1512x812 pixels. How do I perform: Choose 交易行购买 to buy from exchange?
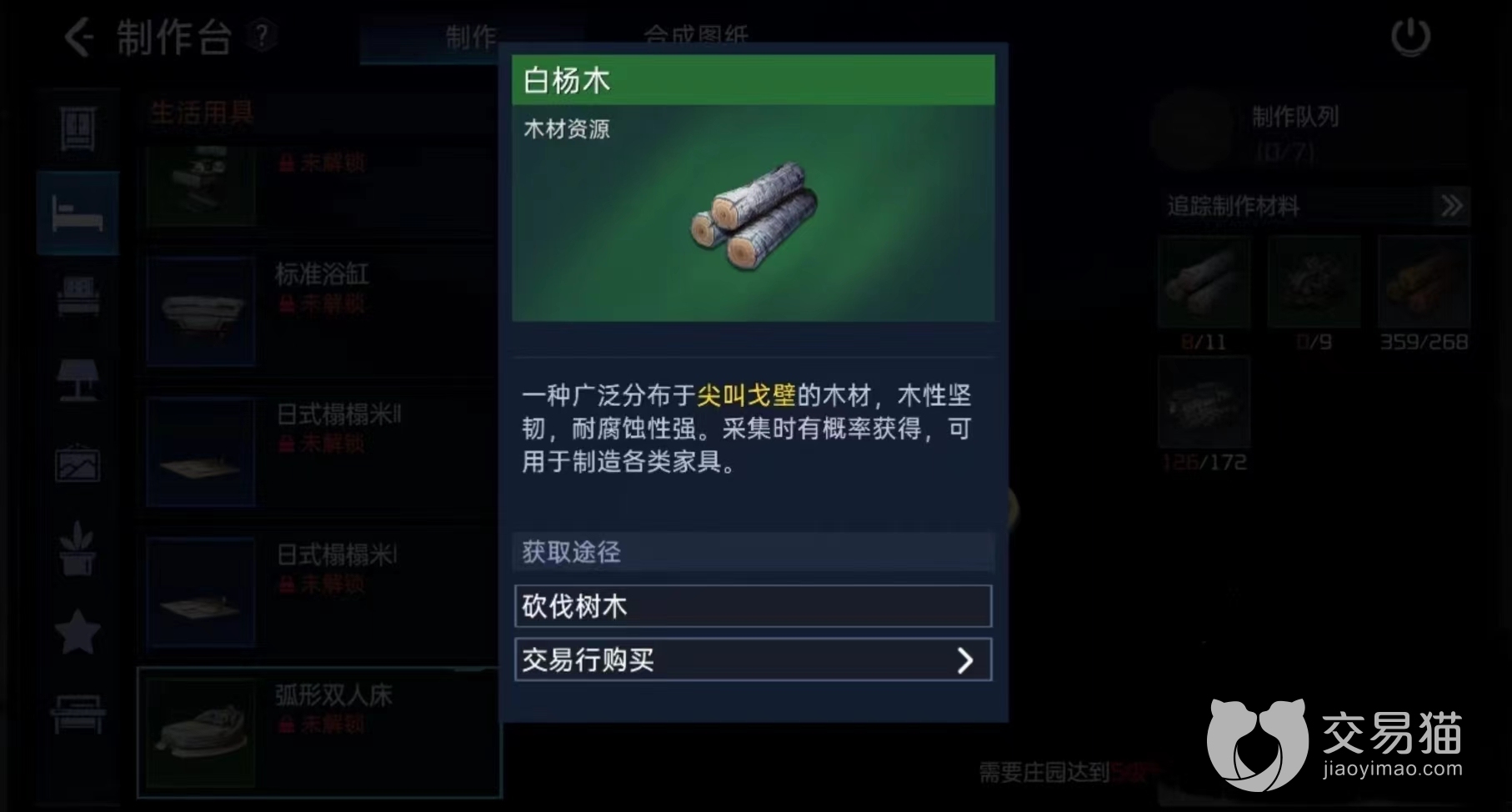[x=753, y=659]
